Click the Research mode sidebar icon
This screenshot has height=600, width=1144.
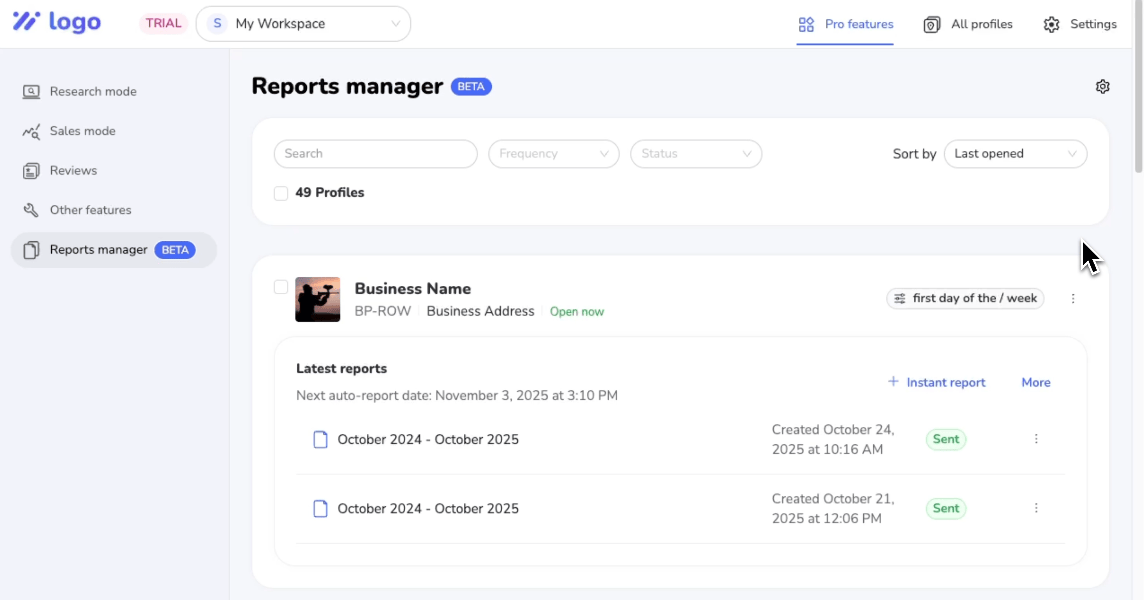[32, 92]
